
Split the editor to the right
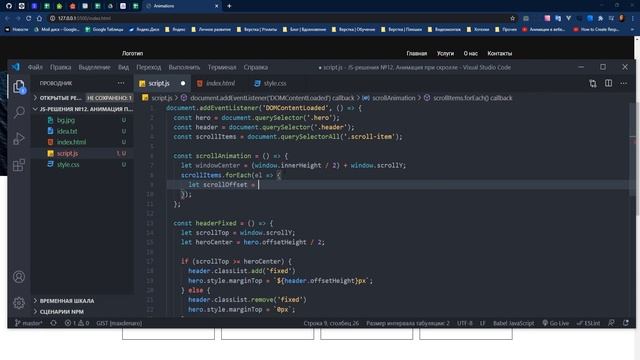(608, 83)
